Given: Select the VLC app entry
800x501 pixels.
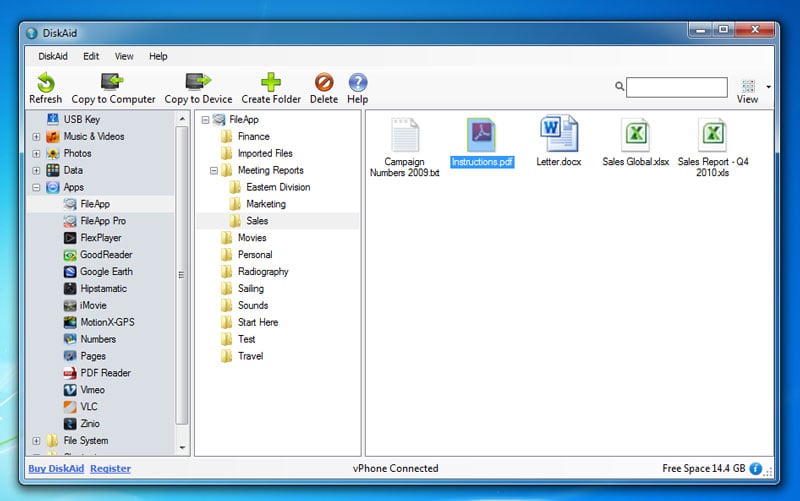Looking at the screenshot, I should (x=80, y=407).
